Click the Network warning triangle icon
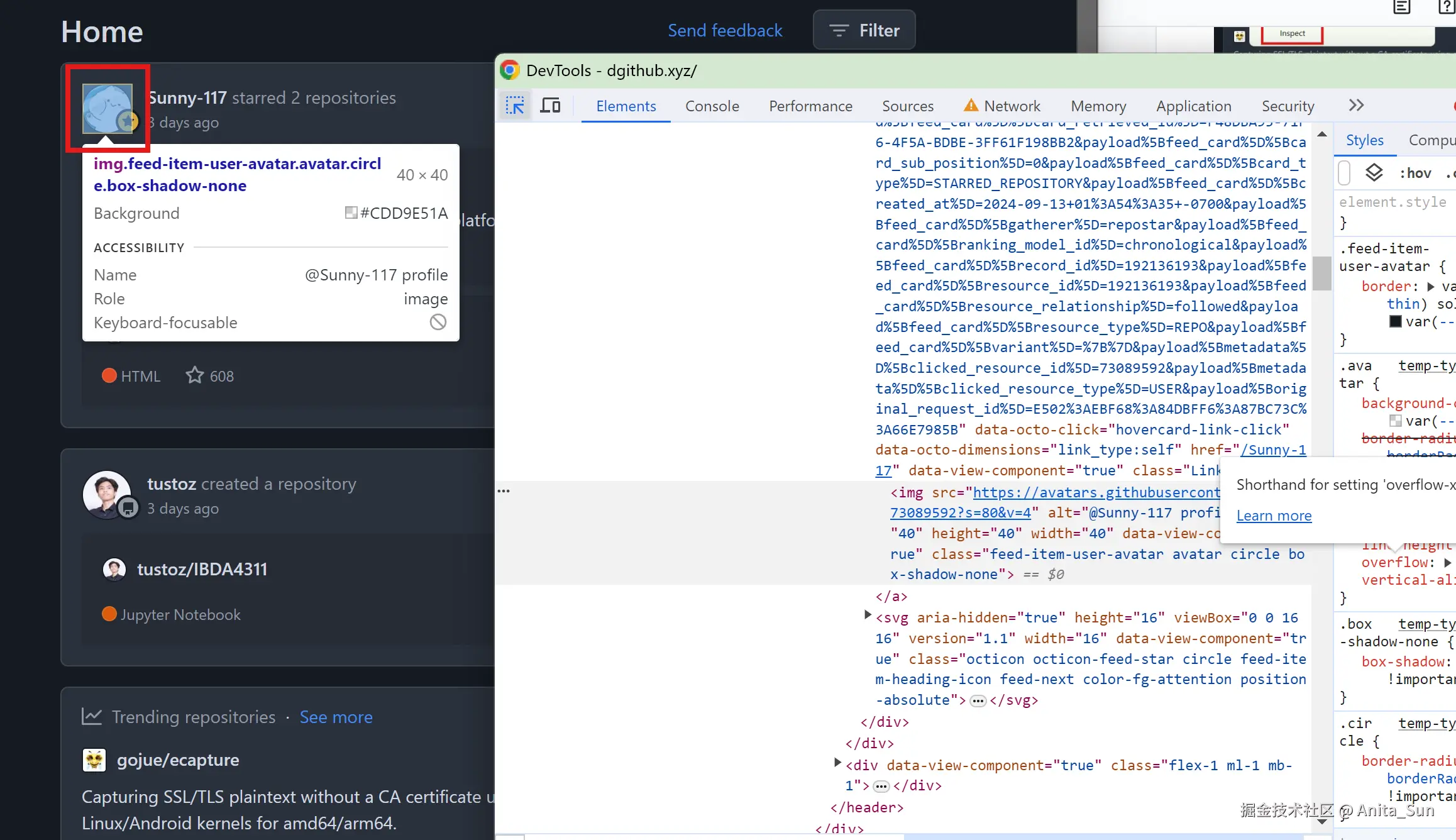The height and width of the screenshot is (840, 1456). (971, 106)
